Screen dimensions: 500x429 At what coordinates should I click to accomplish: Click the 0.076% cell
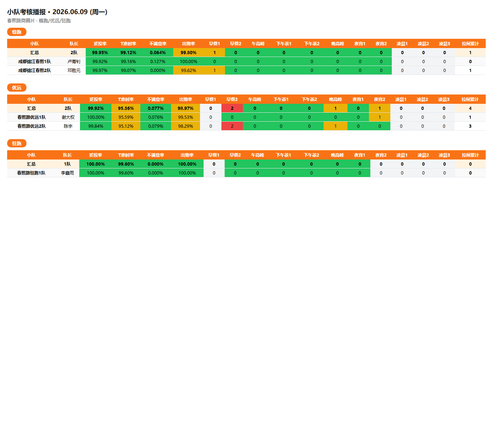coord(155,117)
